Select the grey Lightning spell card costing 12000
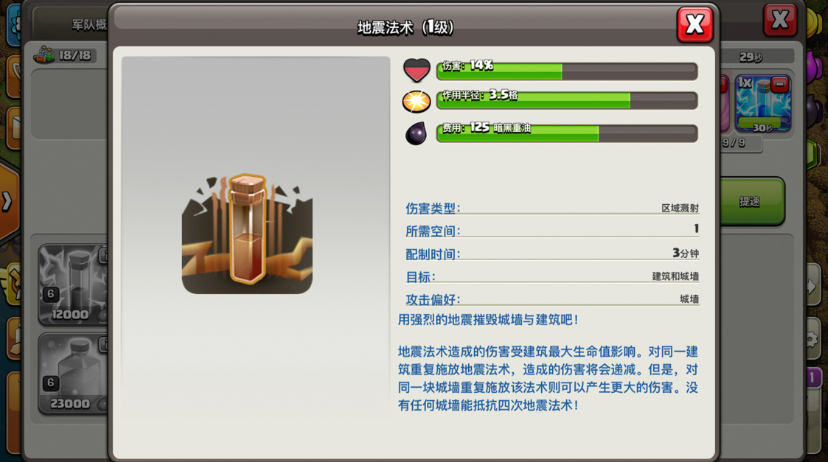 coord(73,284)
